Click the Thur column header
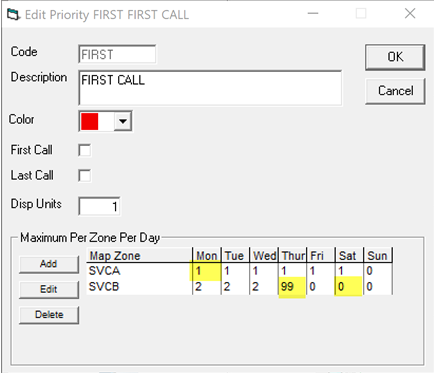Viewport: 434px width, 373px height. (292, 256)
